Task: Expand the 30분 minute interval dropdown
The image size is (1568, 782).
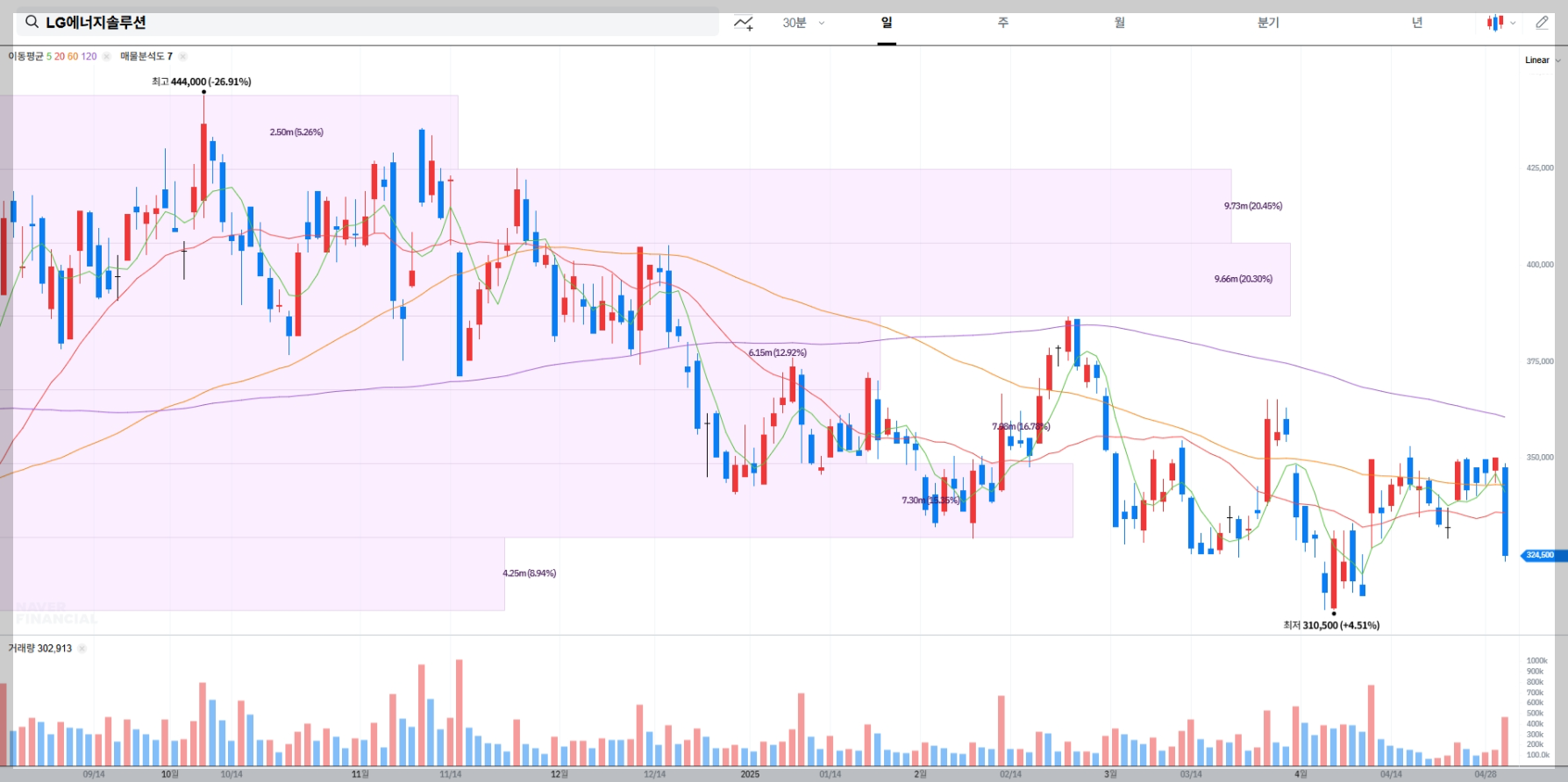Action: tap(803, 23)
